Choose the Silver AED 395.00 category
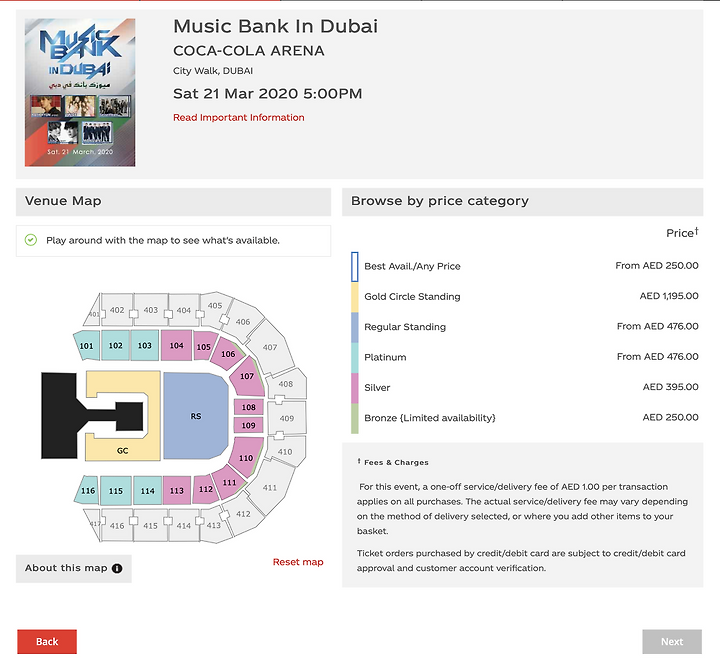Image resolution: width=720 pixels, height=664 pixels. [x=524, y=388]
